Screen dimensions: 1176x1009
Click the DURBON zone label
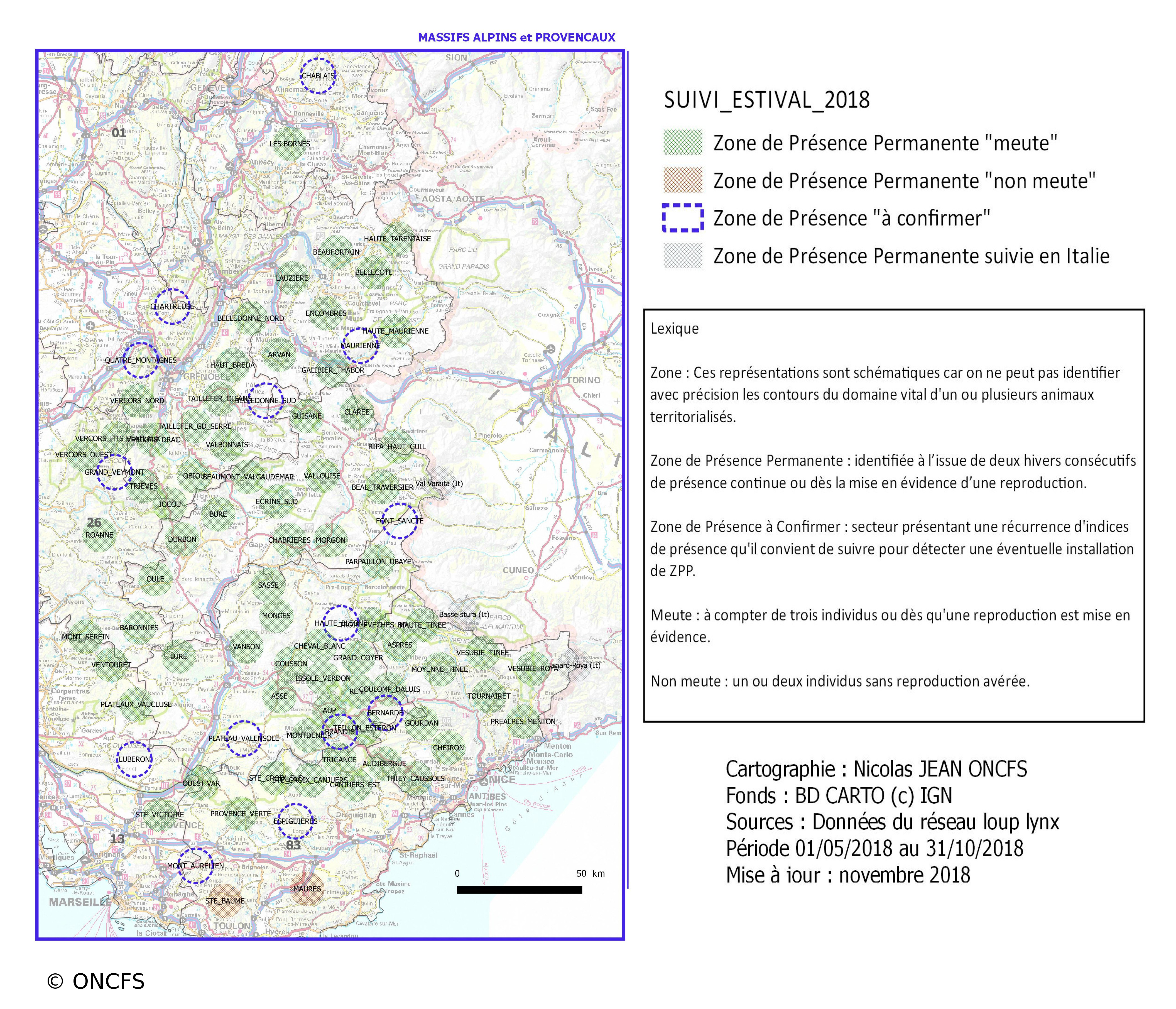coord(182,539)
